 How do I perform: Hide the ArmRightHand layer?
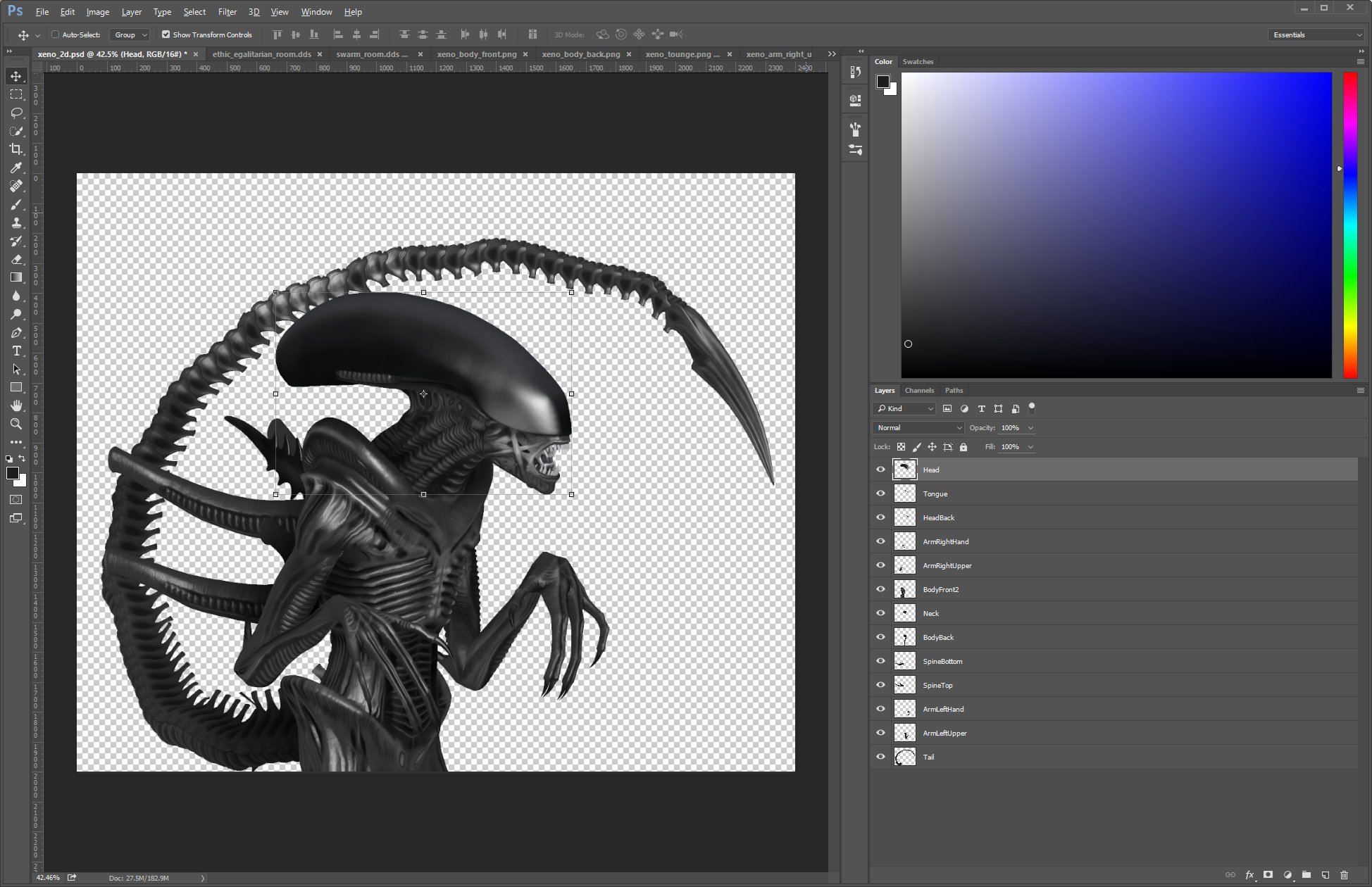pos(880,541)
